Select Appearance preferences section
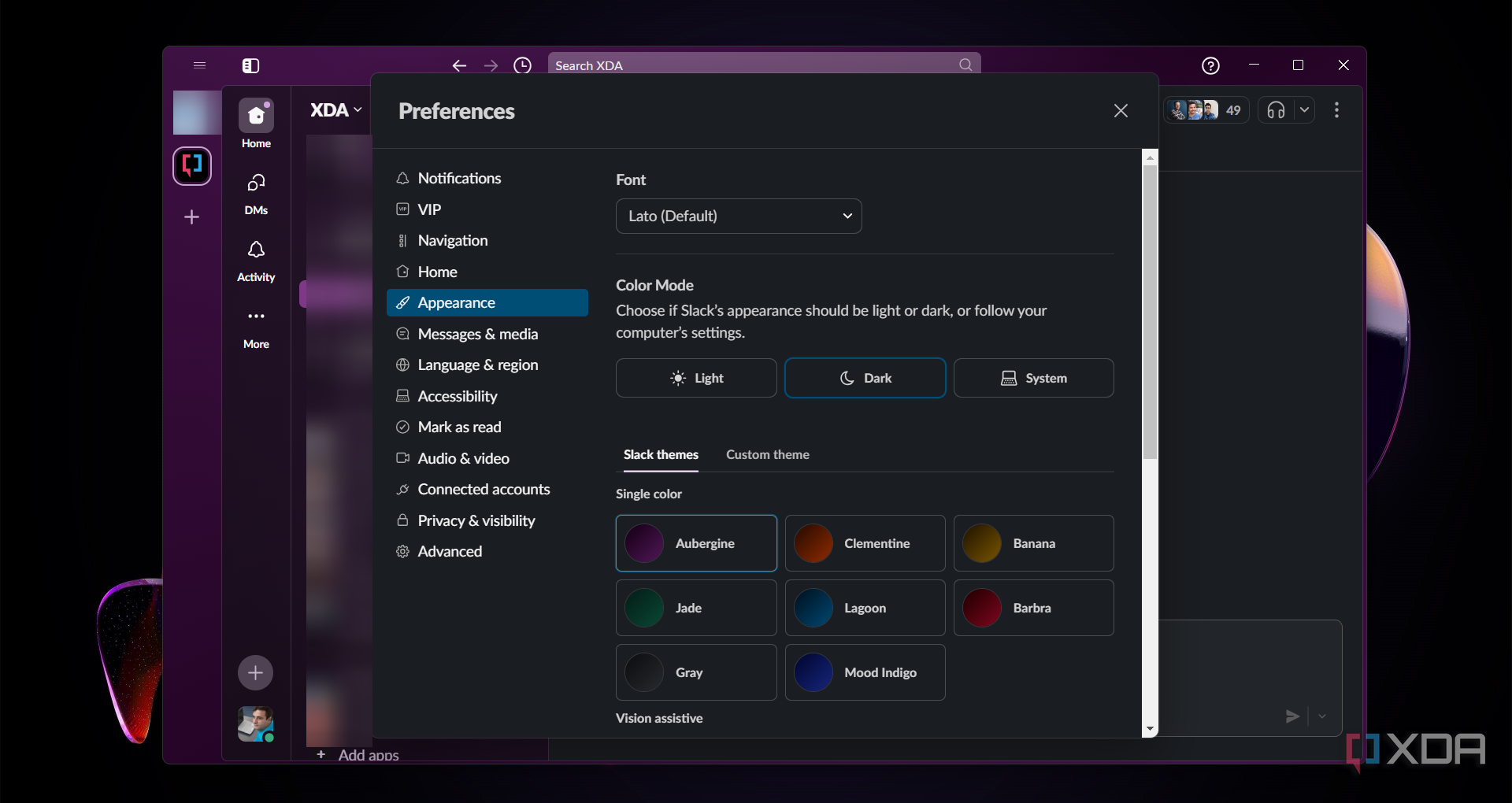 coord(487,302)
